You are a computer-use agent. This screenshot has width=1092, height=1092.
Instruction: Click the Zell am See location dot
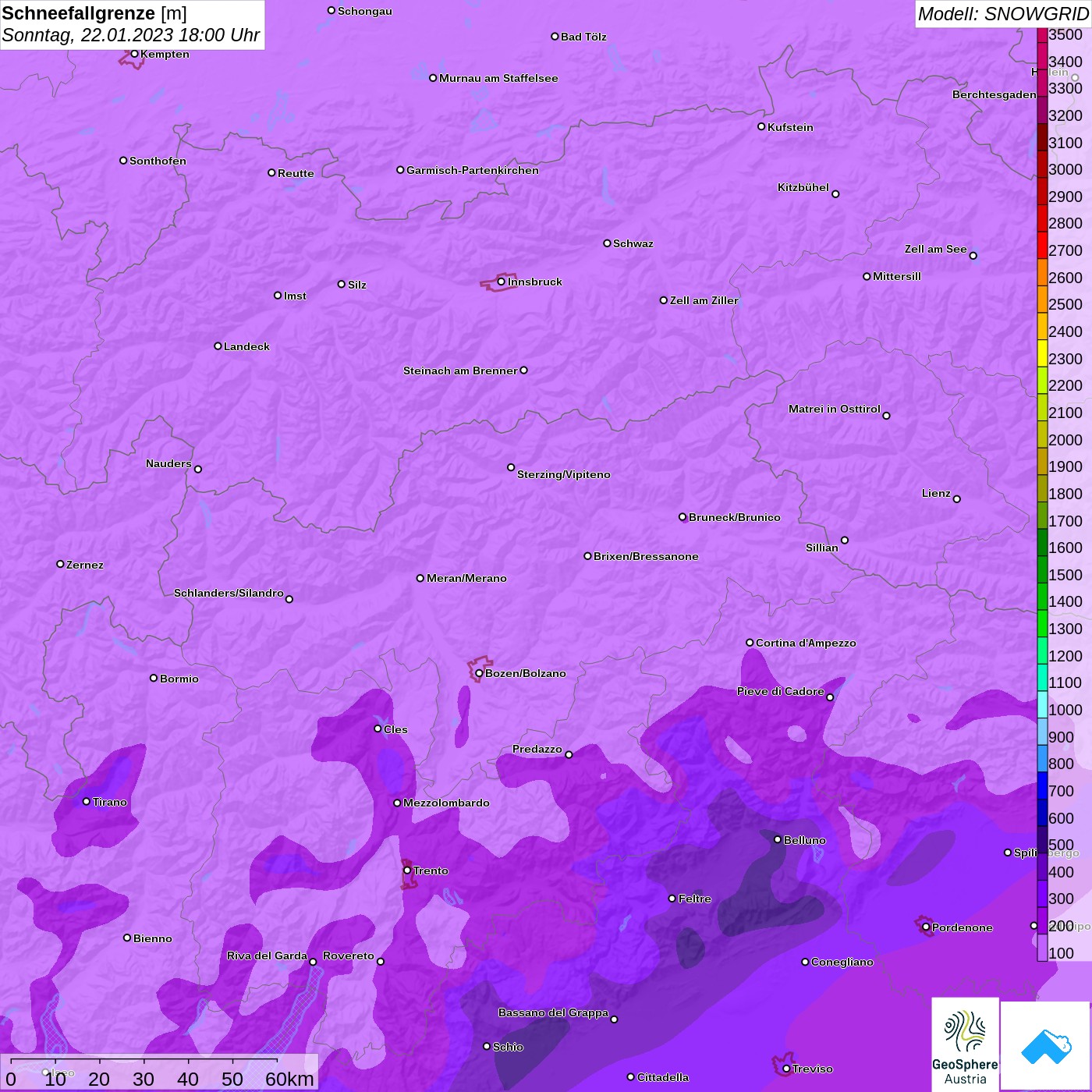coord(973,256)
